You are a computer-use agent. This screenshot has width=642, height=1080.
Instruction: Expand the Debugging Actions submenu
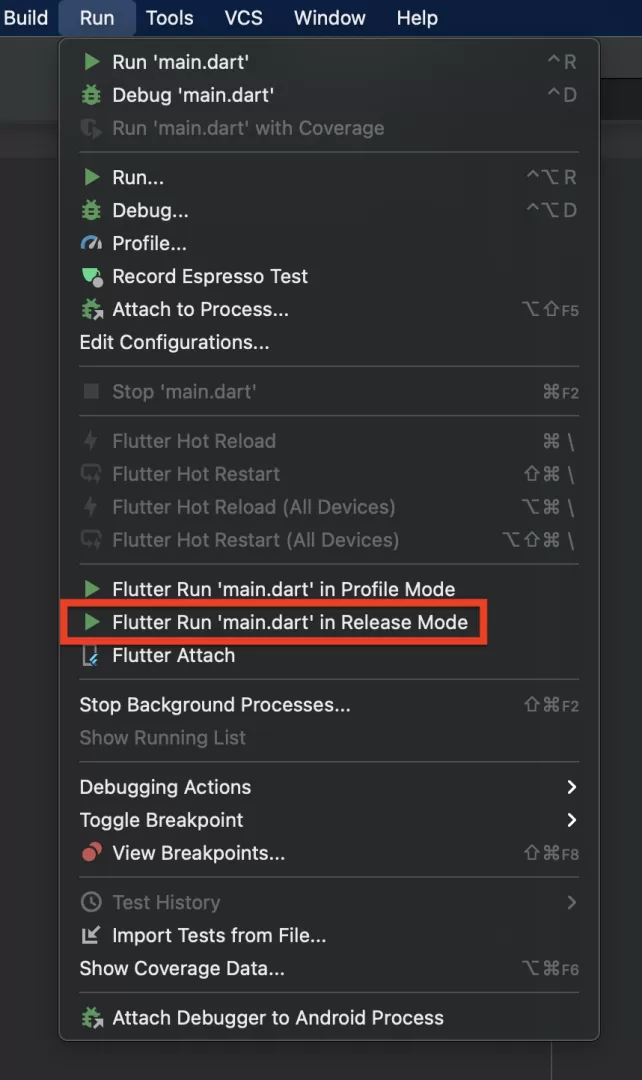tap(571, 787)
